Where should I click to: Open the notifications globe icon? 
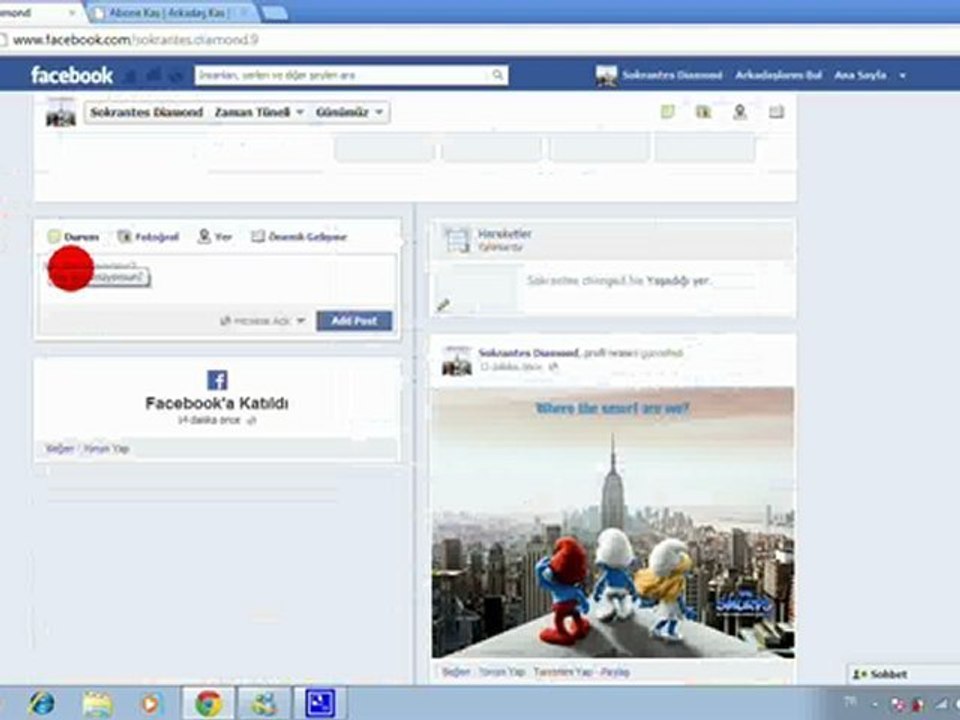pyautogui.click(x=176, y=76)
